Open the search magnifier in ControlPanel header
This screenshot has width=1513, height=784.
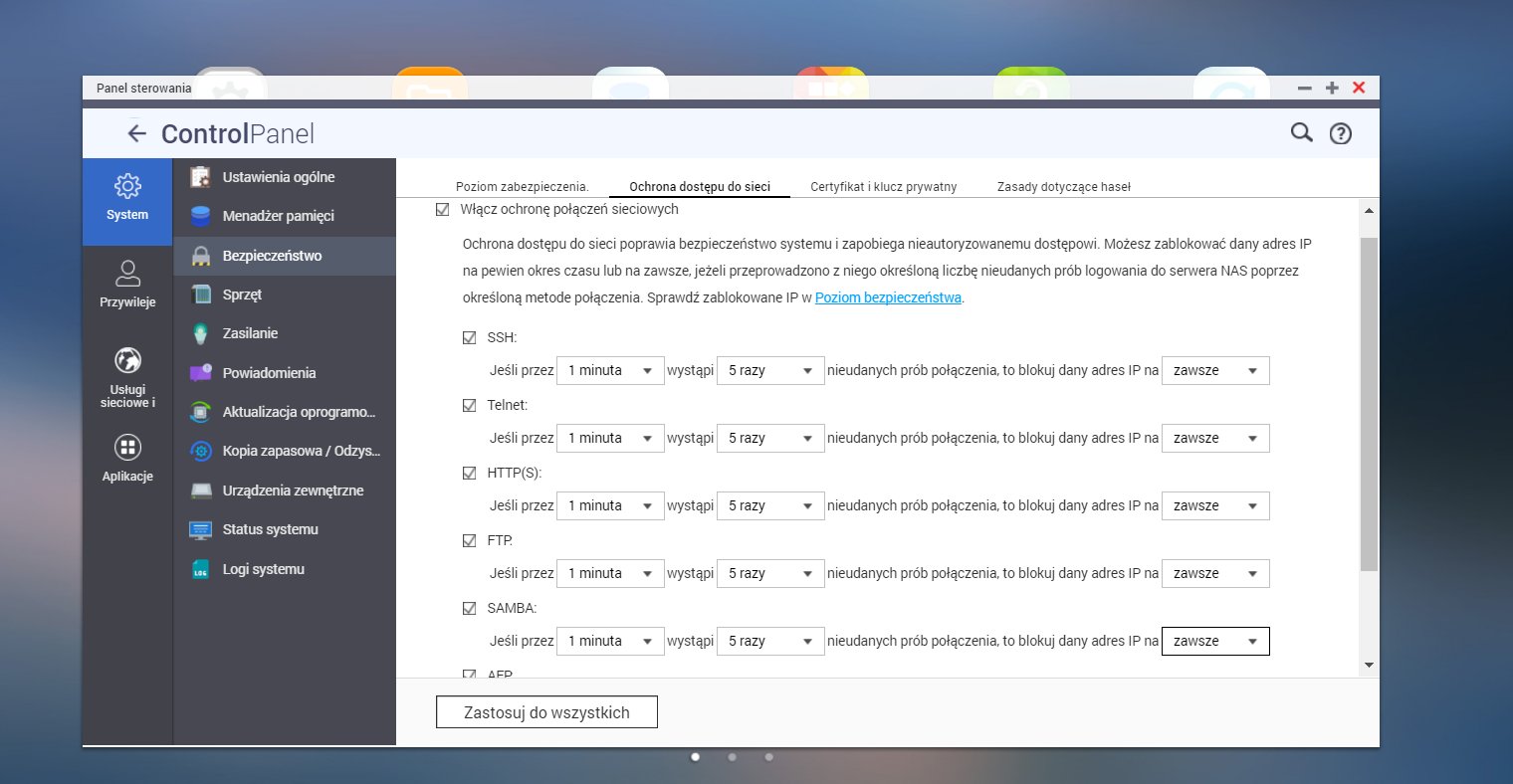pos(1301,132)
